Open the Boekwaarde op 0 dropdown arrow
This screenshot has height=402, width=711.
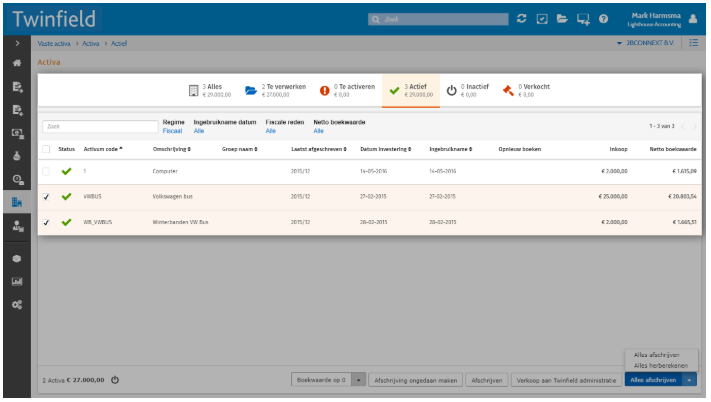359,380
